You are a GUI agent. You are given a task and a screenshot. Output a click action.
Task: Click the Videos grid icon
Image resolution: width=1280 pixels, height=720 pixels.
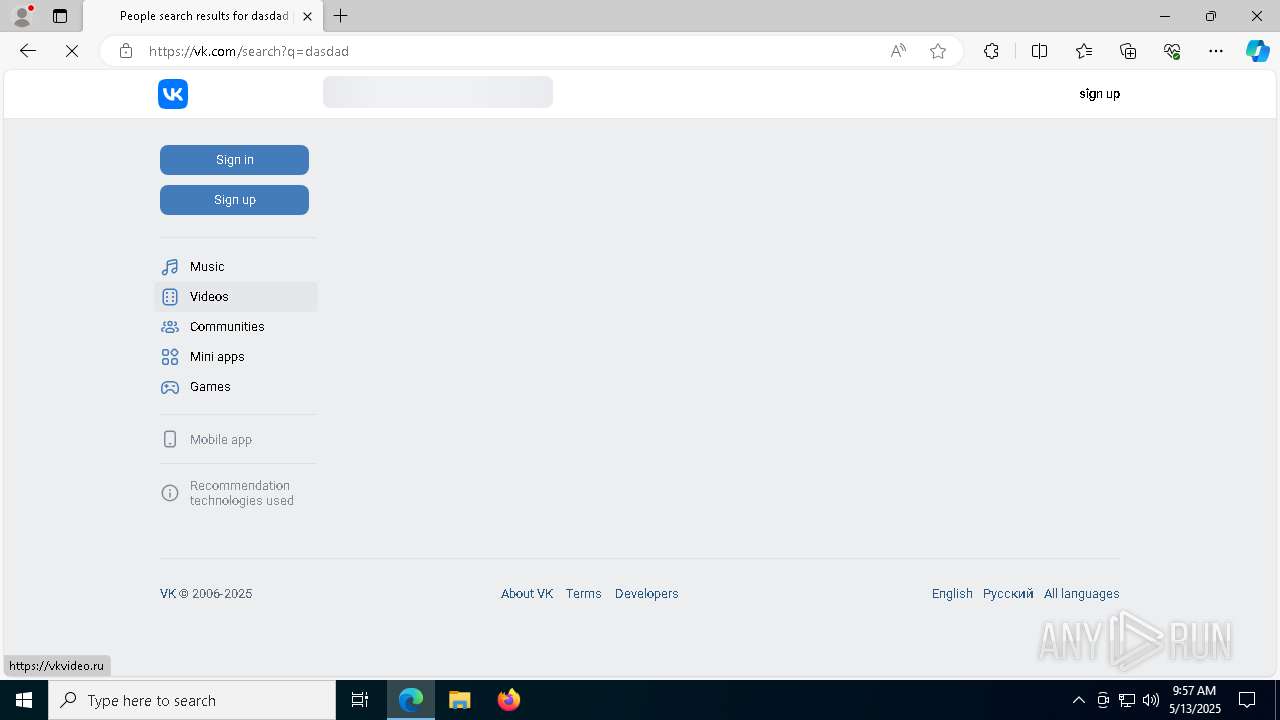170,297
